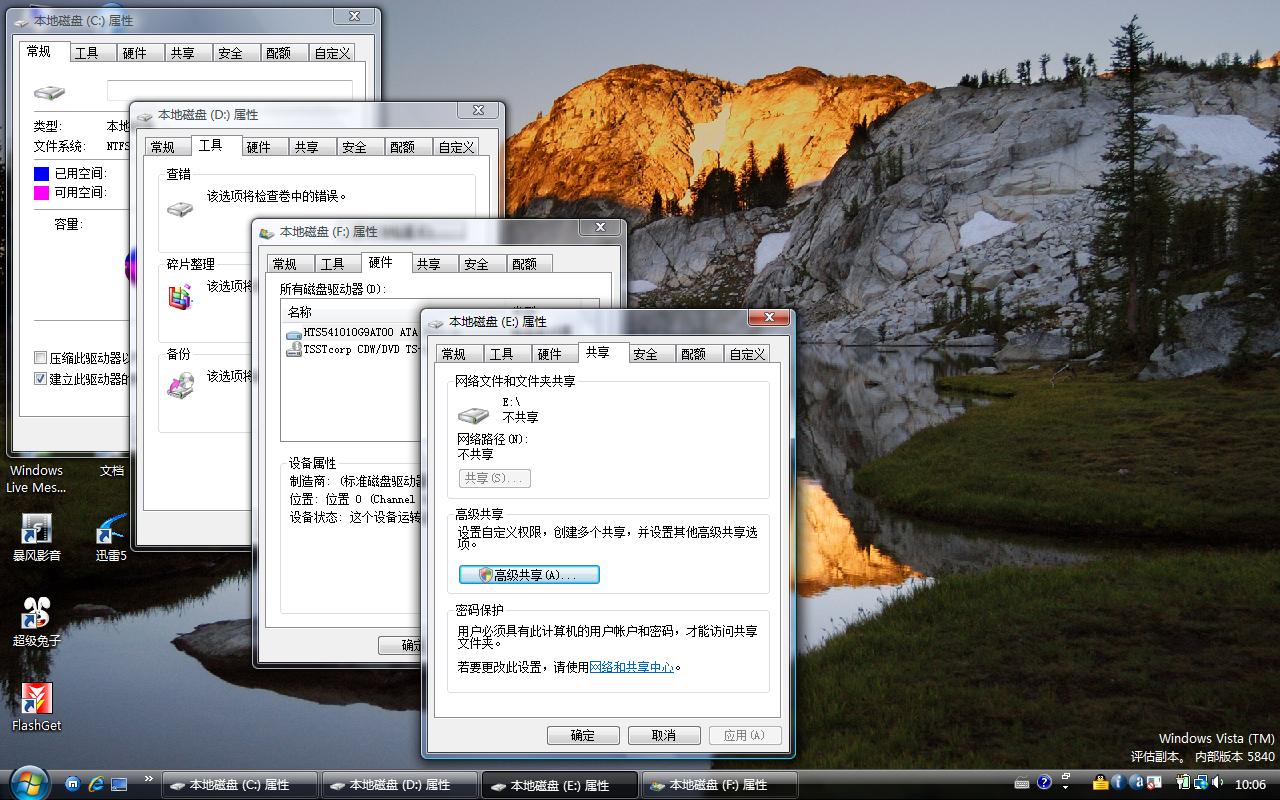Confirm with 确定 in E: properties
The image size is (1280, 800).
583,735
